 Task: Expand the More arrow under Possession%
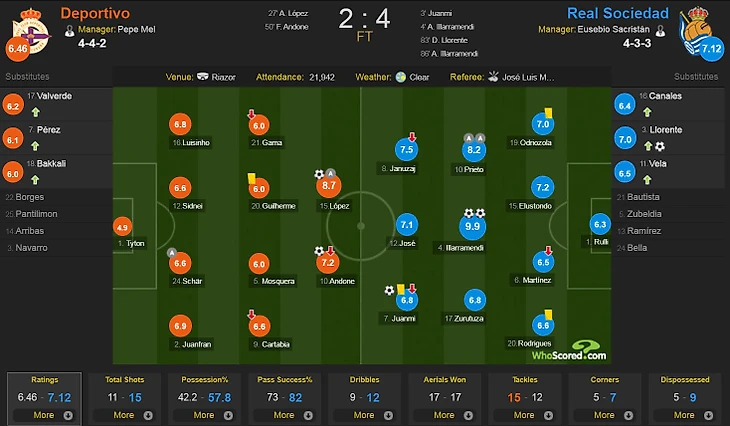click(209, 414)
